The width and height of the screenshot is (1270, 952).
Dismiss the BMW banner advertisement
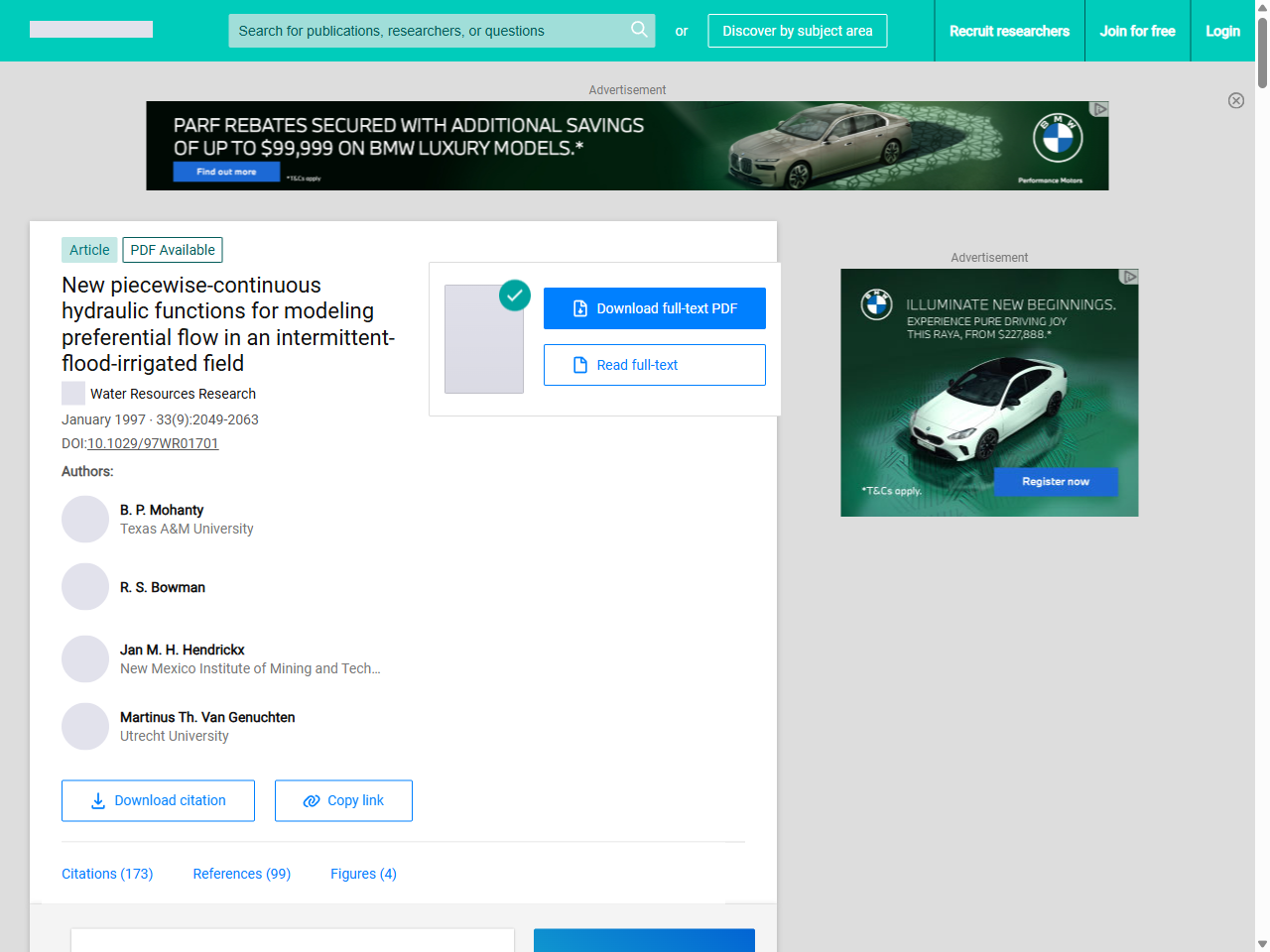(x=1236, y=100)
